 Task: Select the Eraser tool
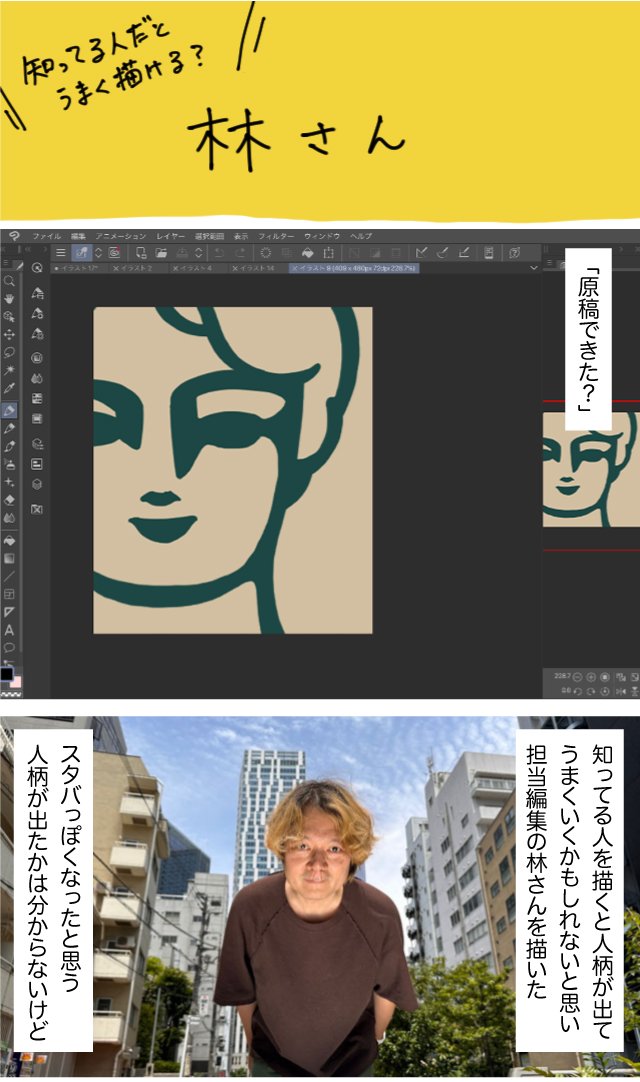tap(9, 500)
